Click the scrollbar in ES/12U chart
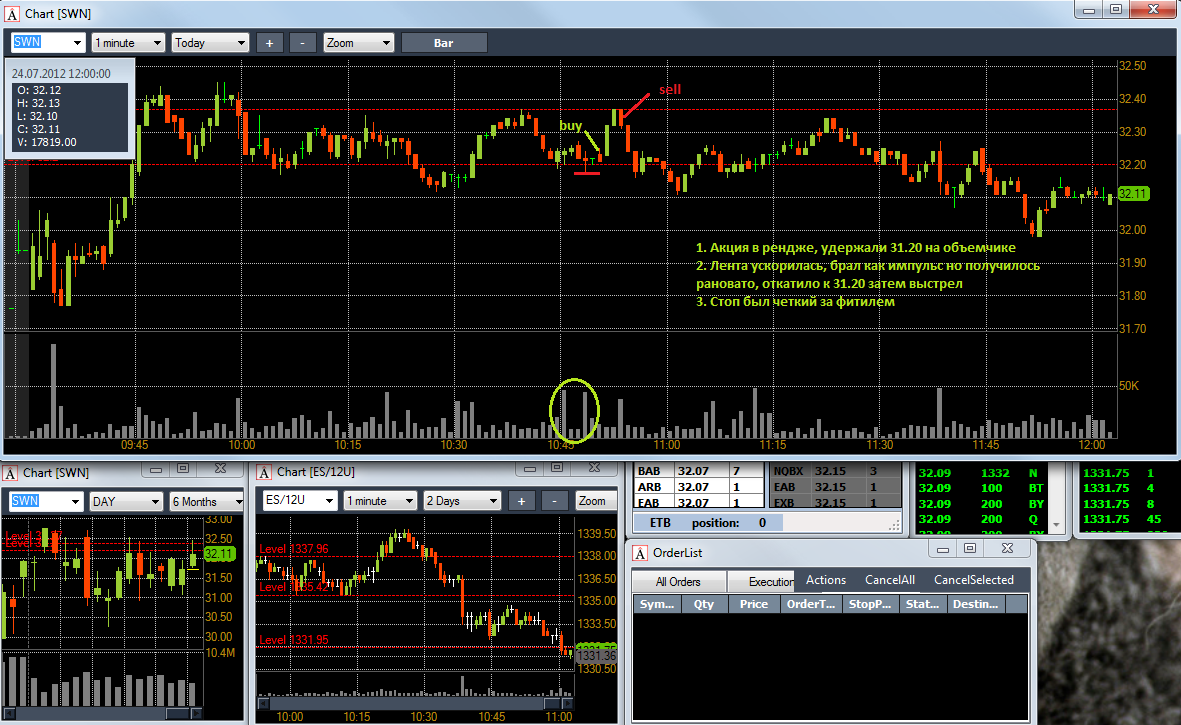The height and width of the screenshot is (725, 1181). (x=415, y=704)
